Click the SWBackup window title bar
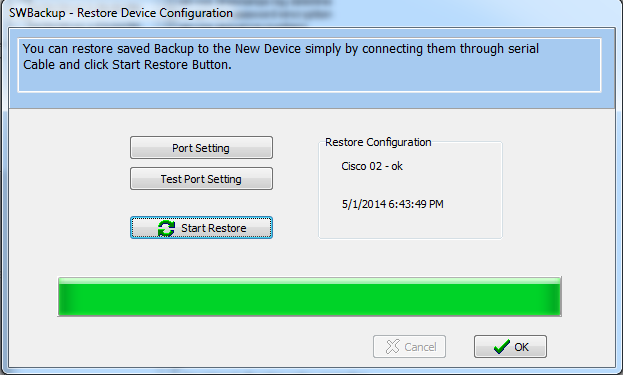Screen dimensions: 623x375 [x=312, y=13]
